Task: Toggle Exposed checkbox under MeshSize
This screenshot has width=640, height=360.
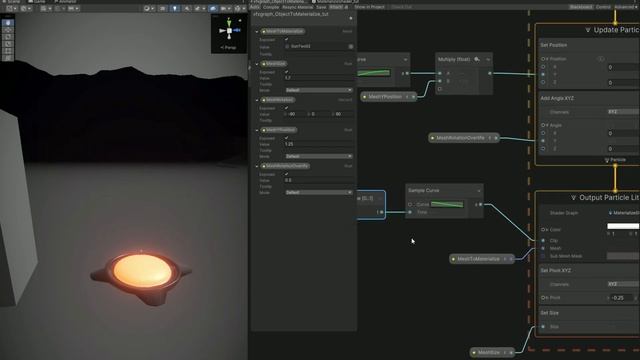Action: [287, 72]
